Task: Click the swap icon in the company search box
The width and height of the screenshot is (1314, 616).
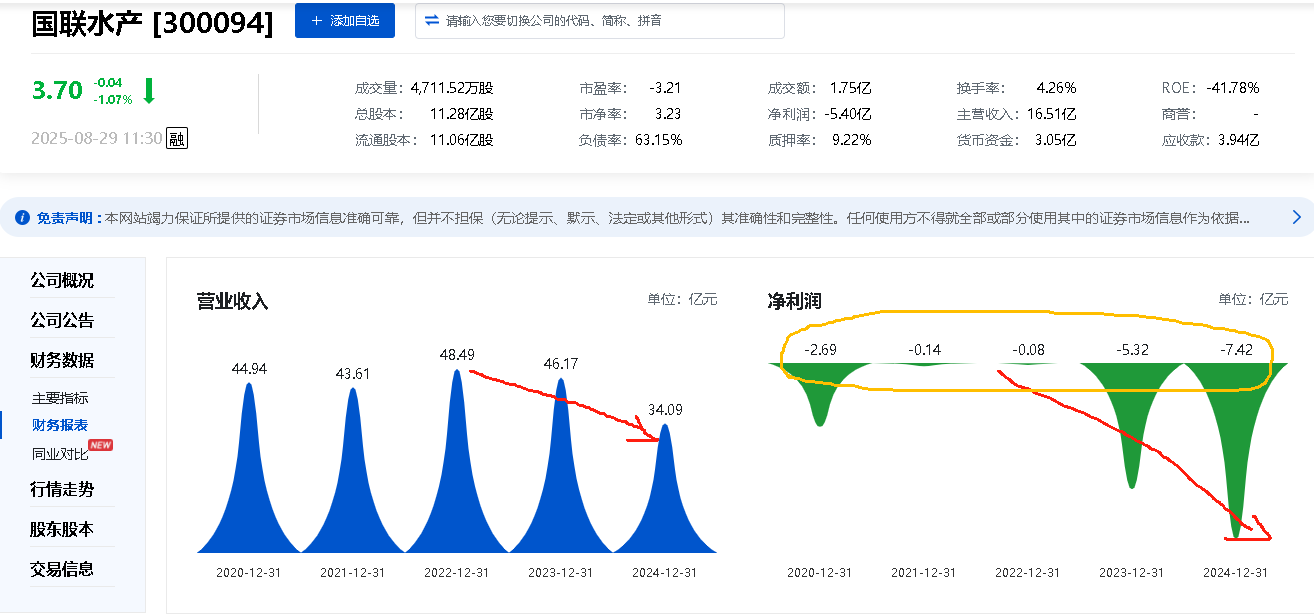Action: 432,20
